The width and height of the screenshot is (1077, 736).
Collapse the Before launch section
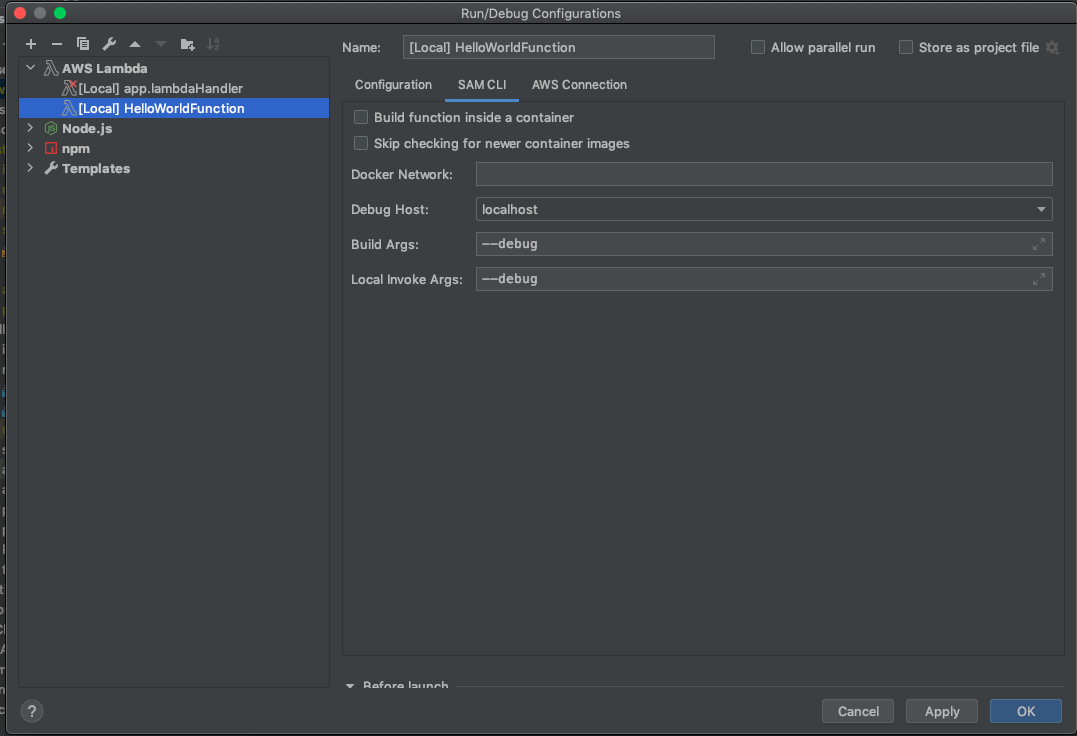pos(350,685)
